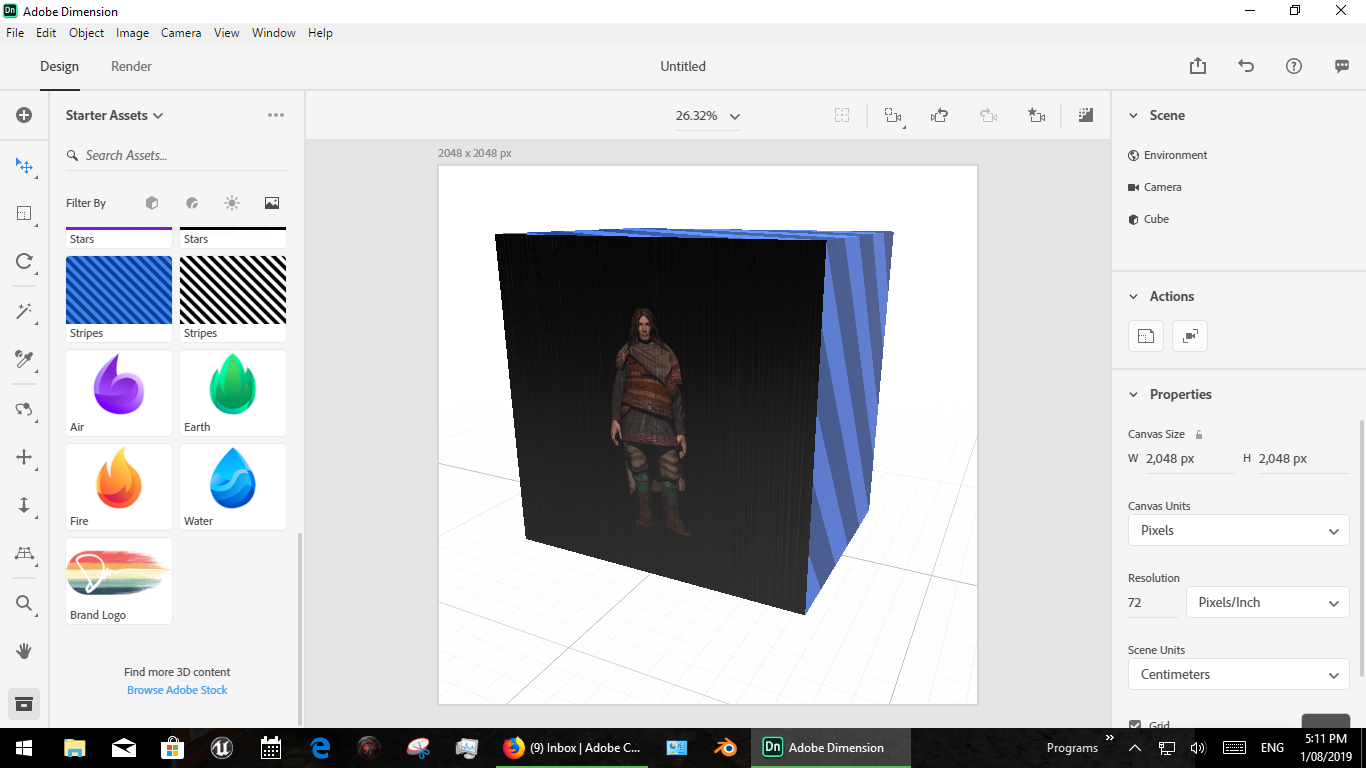Select the Zoom magnifier tool
The image size is (1366, 768).
tap(24, 603)
